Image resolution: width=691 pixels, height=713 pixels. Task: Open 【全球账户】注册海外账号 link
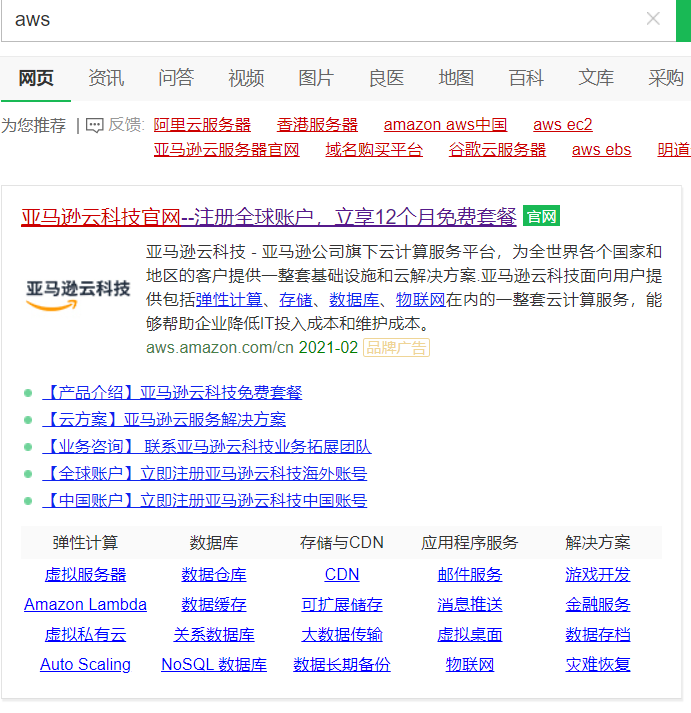[x=205, y=474]
